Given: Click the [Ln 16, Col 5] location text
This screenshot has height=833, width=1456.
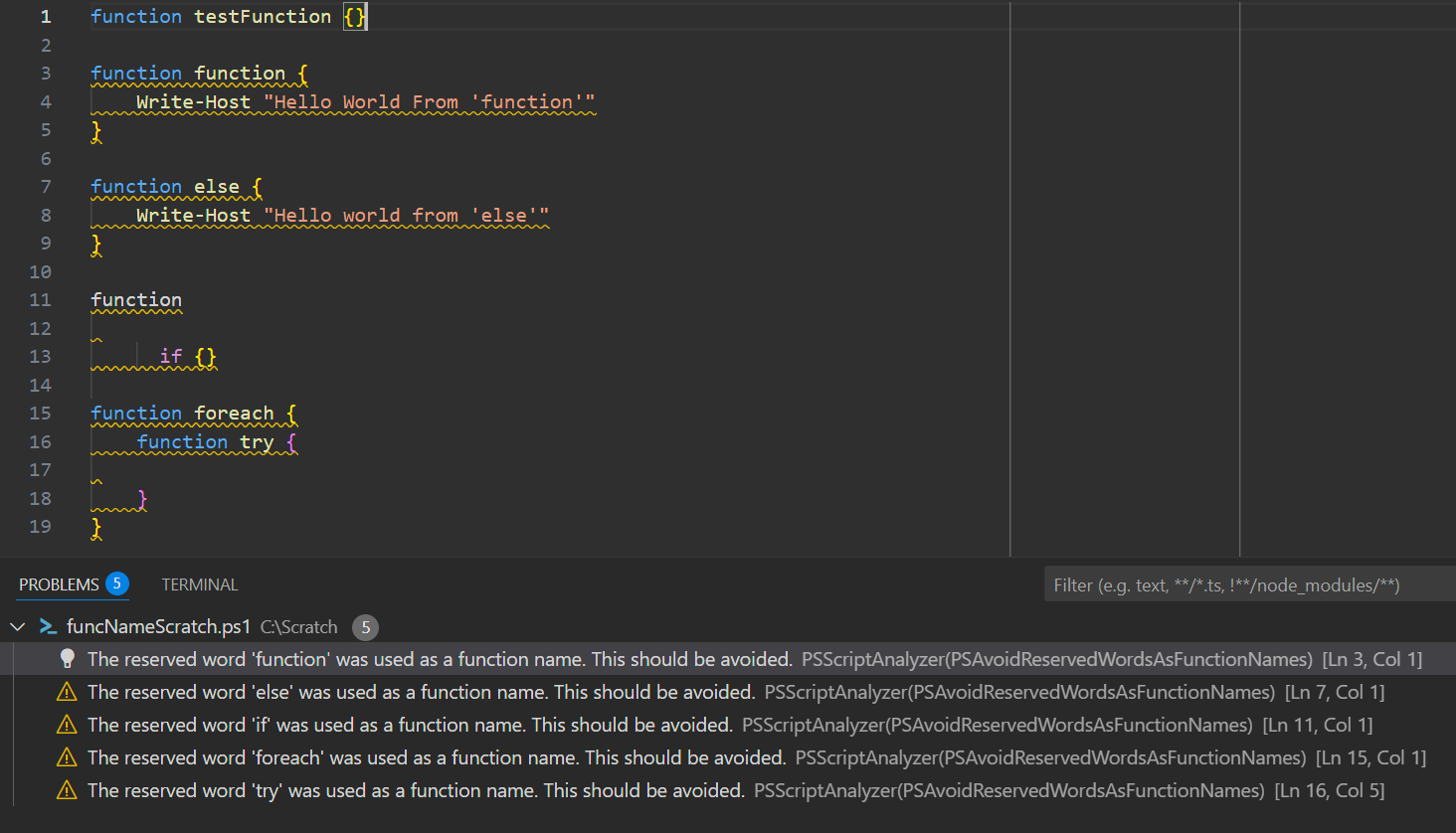Looking at the screenshot, I should point(1330,790).
